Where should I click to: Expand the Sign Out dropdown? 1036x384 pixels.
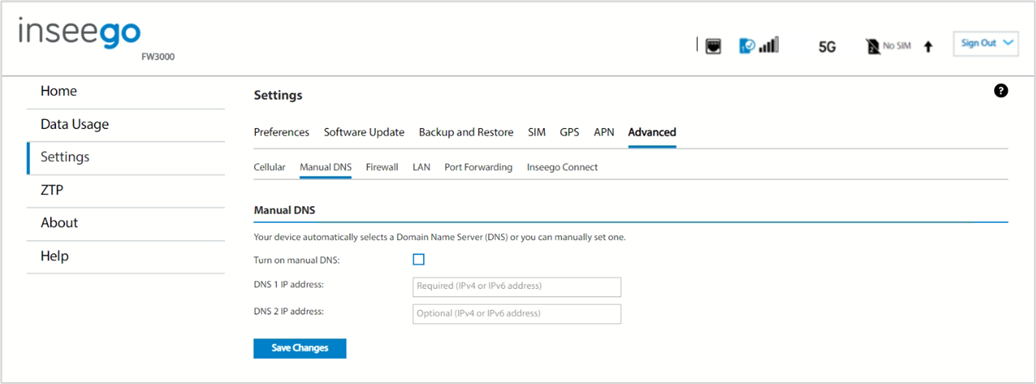[x=986, y=43]
